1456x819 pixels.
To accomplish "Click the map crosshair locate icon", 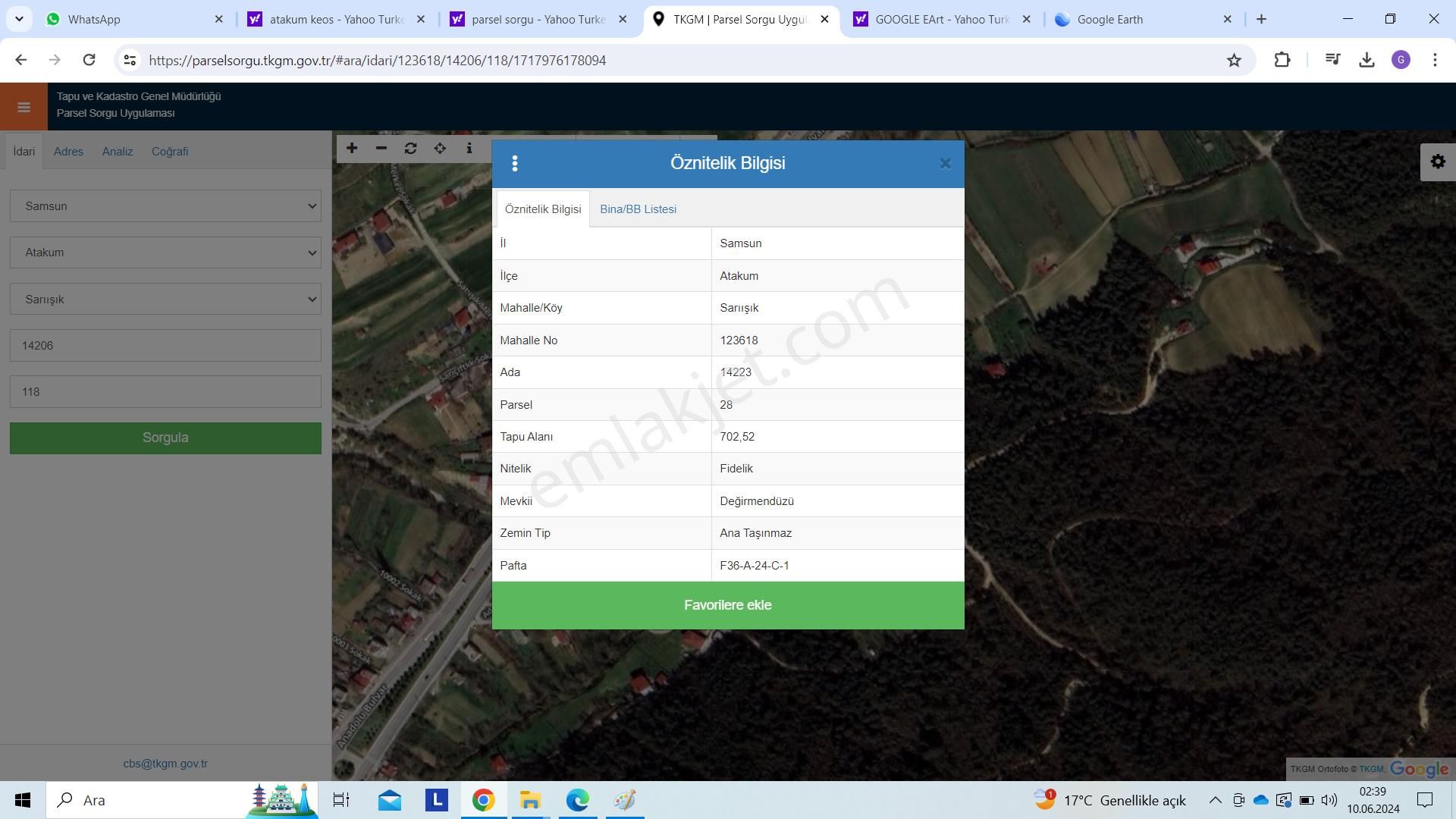I will pyautogui.click(x=440, y=149).
